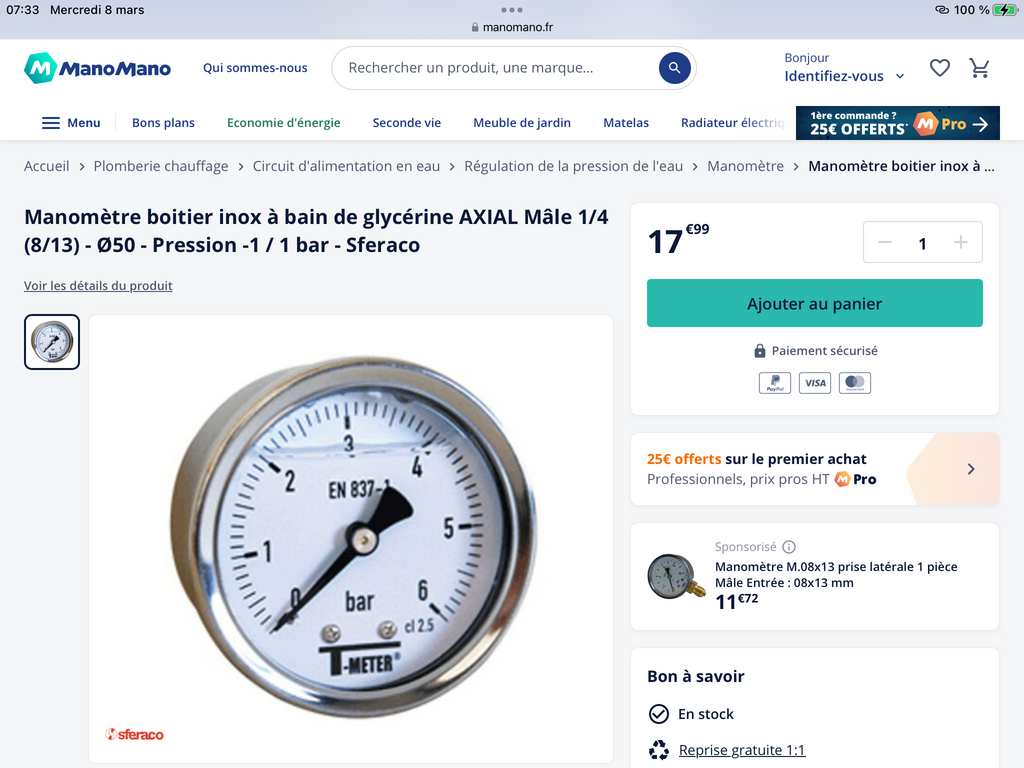Go to Economie d'énergie category
Image resolution: width=1024 pixels, height=768 pixels.
[x=283, y=123]
